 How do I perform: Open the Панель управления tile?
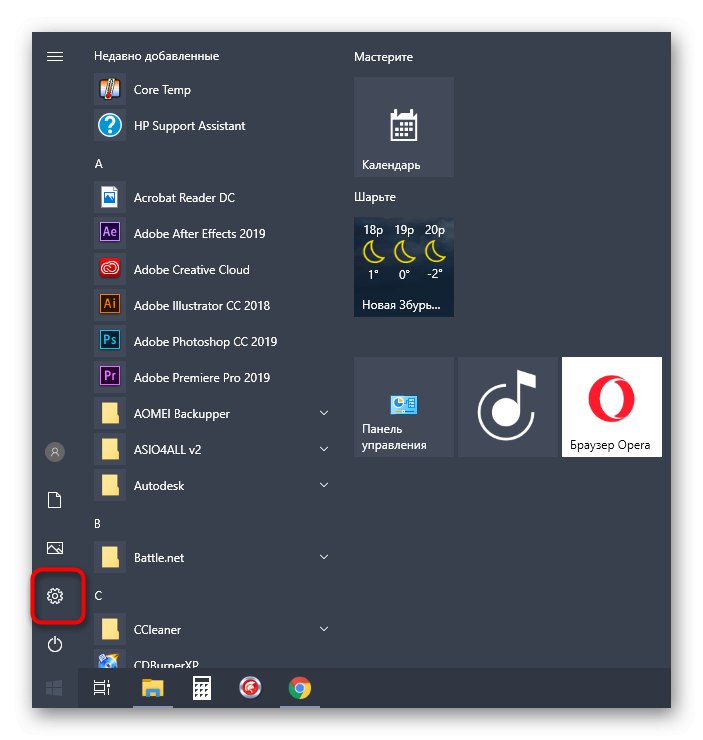[x=404, y=407]
